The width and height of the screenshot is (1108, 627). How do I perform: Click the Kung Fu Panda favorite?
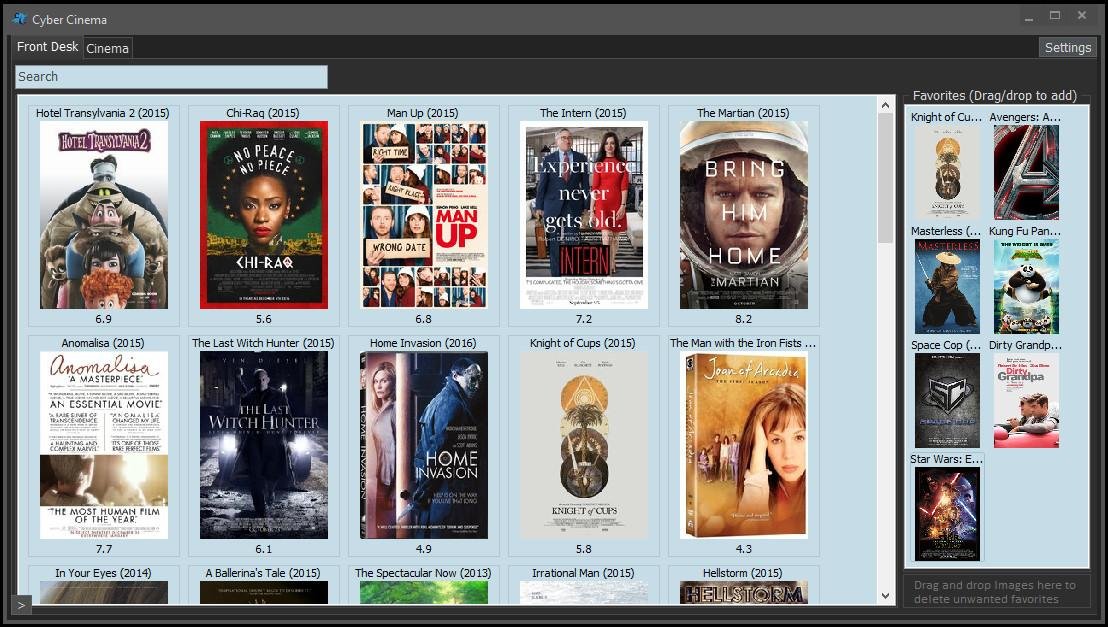click(1027, 286)
